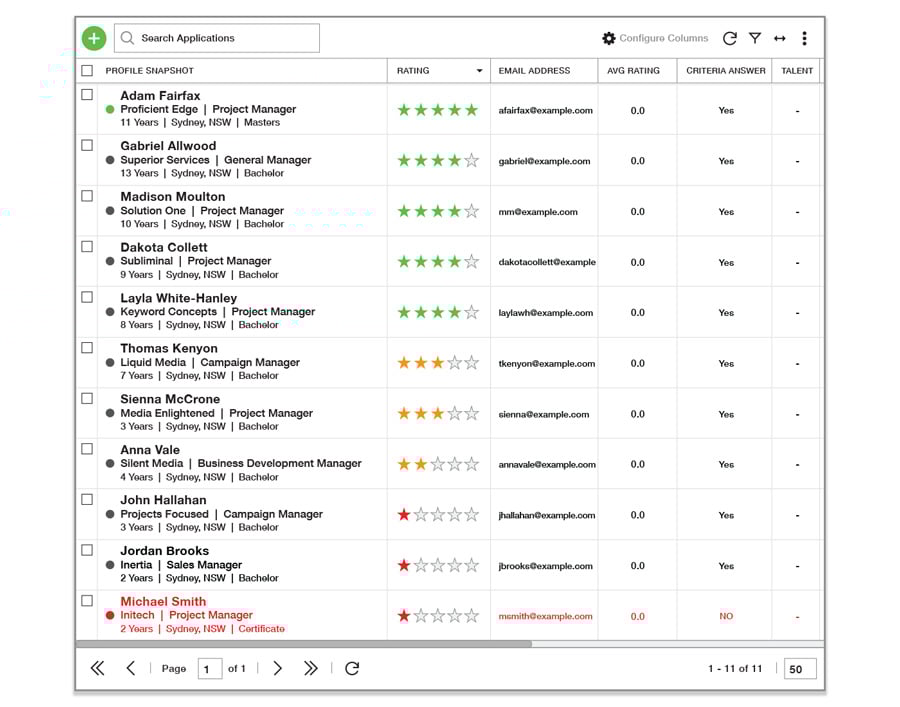Click Thomas Kenyon's three-star rating
The width and height of the screenshot is (900, 707).
[x=438, y=363]
